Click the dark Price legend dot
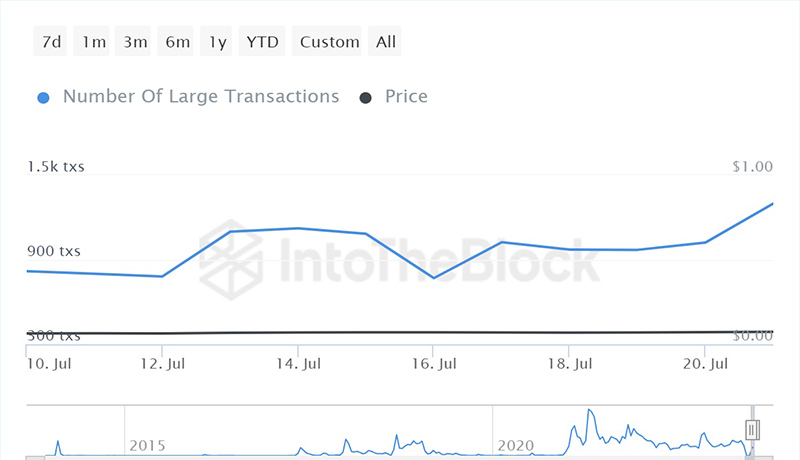 [x=366, y=98]
